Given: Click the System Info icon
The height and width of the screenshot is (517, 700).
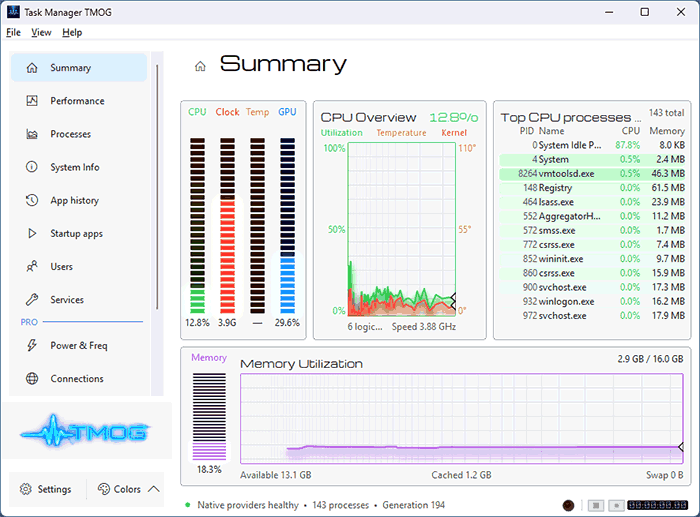Looking at the screenshot, I should click(32, 167).
